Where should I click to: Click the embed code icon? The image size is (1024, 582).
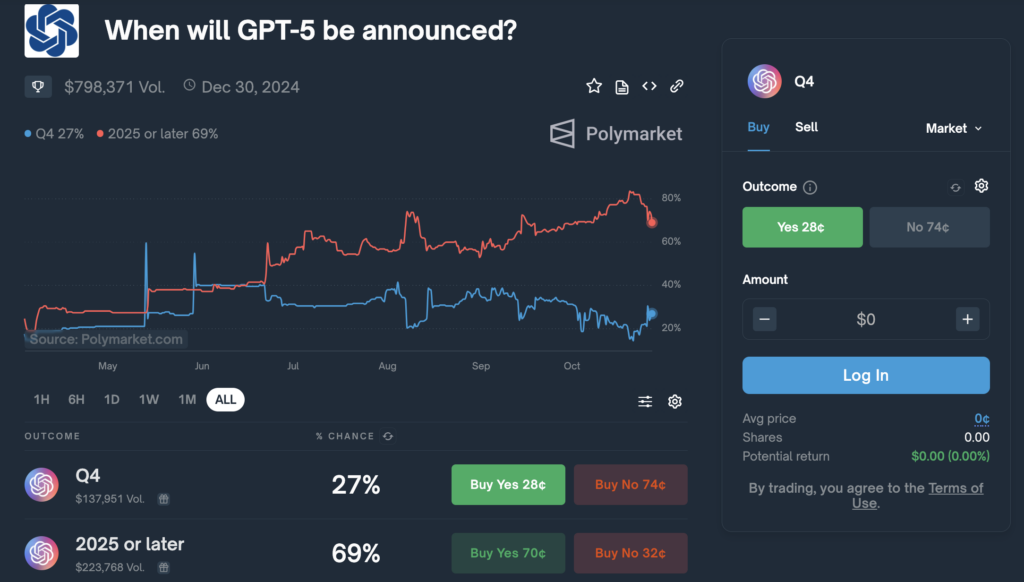(x=649, y=87)
